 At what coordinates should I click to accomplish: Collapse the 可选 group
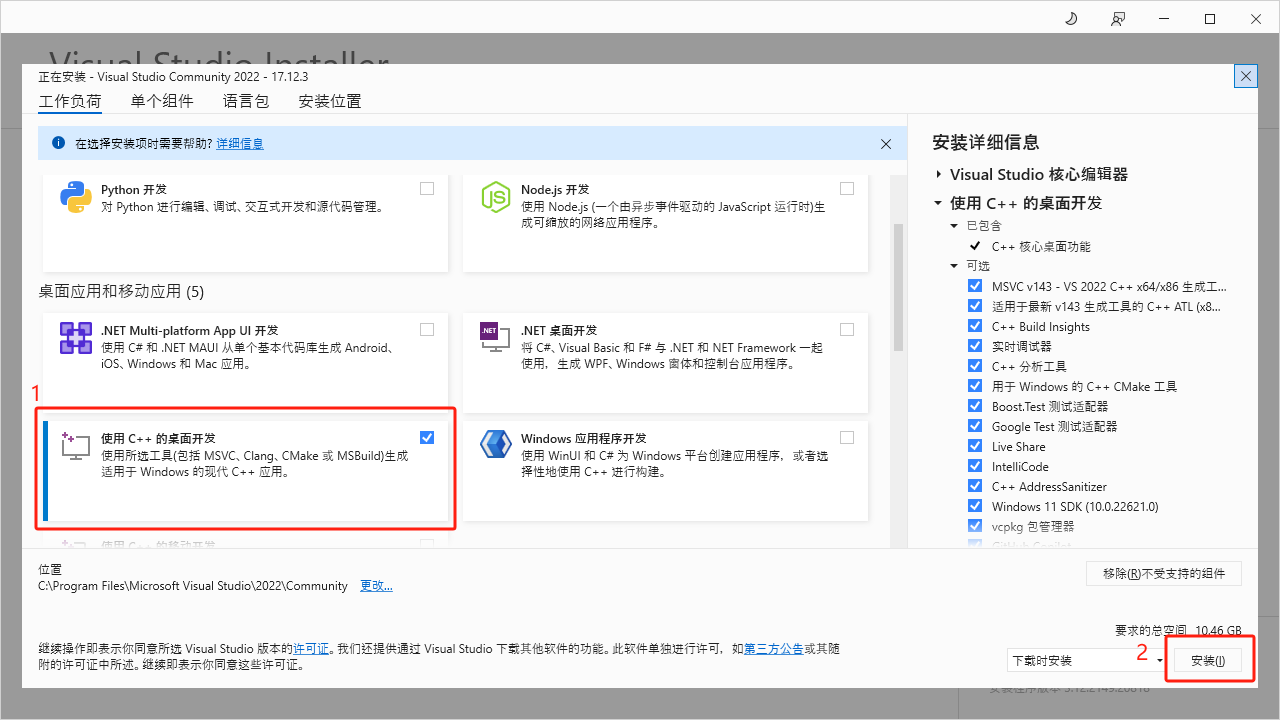954,266
